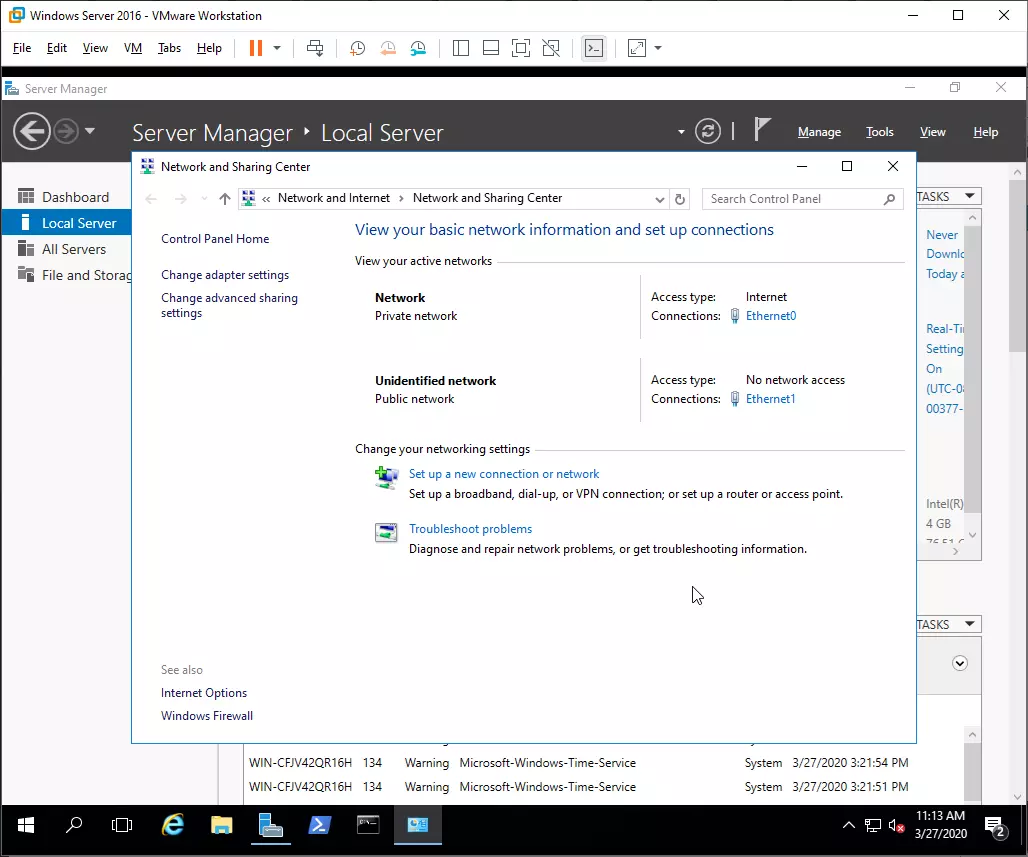Click Network and Internet in the breadcrumb
The width and height of the screenshot is (1028, 857).
(334, 198)
